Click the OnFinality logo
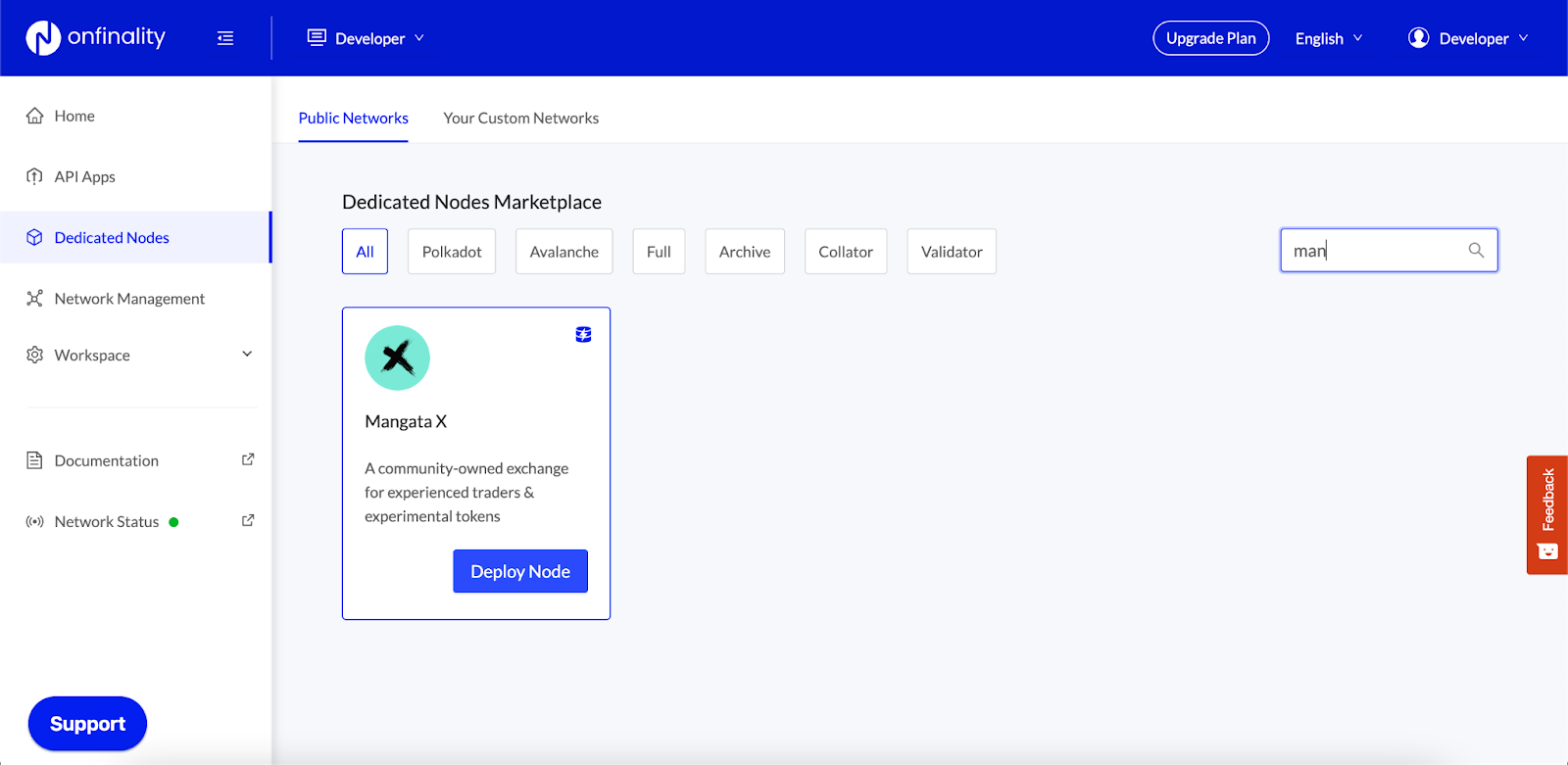Viewport: 1568px width, 765px height. click(x=95, y=37)
